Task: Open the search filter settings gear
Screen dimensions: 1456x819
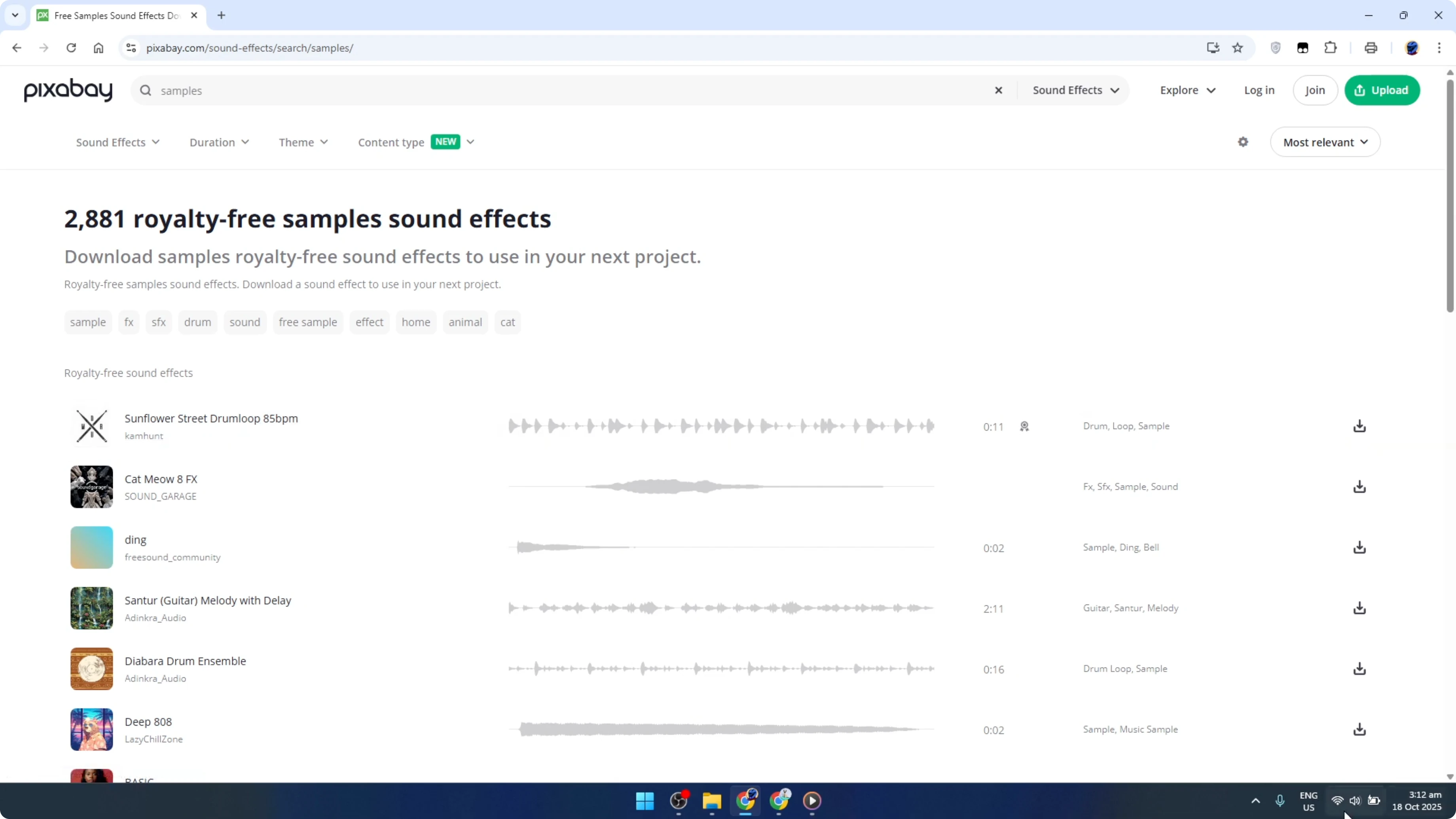Action: [x=1243, y=142]
